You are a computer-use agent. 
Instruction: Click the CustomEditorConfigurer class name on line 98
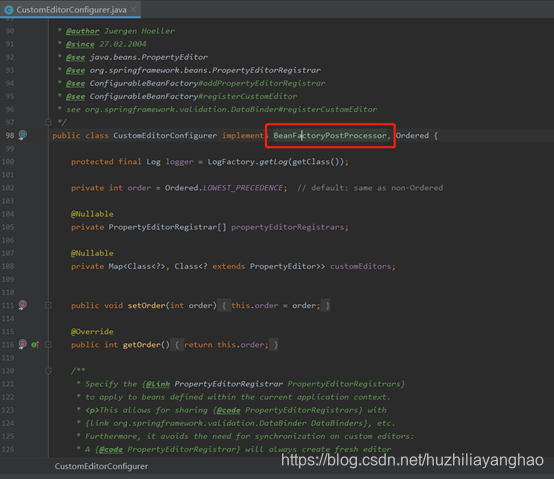(x=165, y=136)
